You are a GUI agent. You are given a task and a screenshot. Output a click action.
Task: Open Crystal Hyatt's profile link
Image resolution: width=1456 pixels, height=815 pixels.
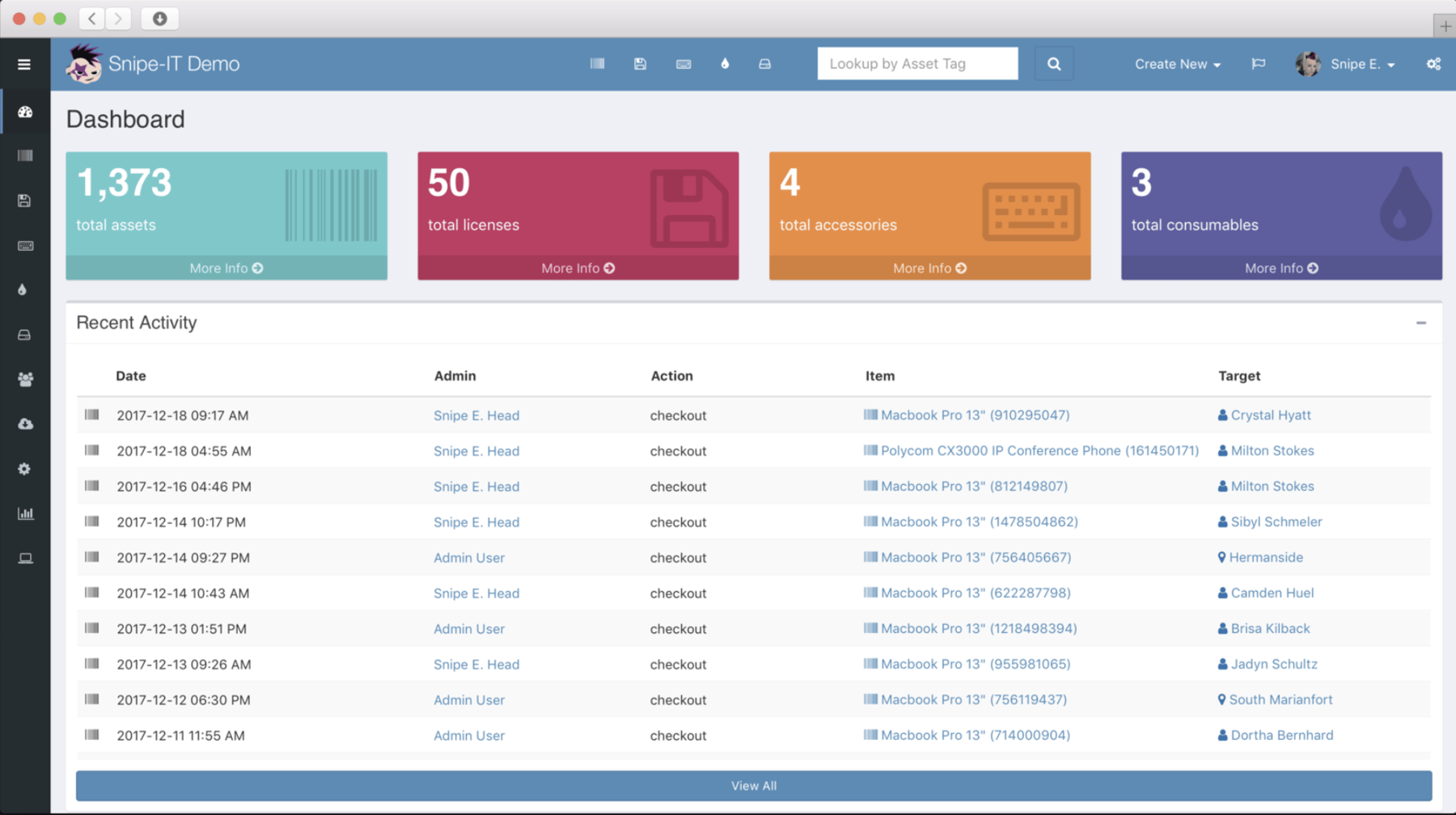[1271, 415]
